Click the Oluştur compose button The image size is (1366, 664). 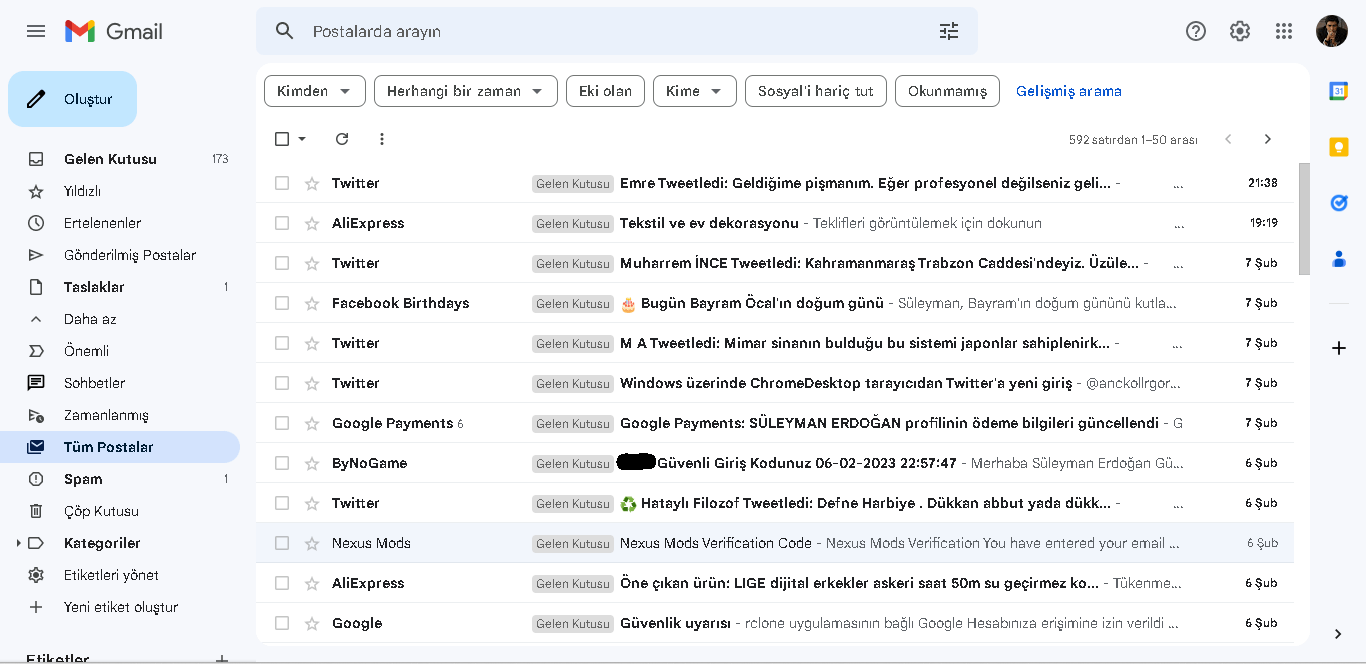tap(72, 99)
